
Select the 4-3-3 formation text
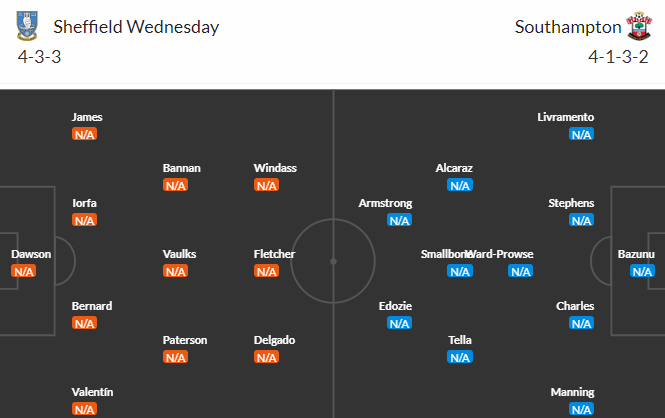(x=39, y=57)
